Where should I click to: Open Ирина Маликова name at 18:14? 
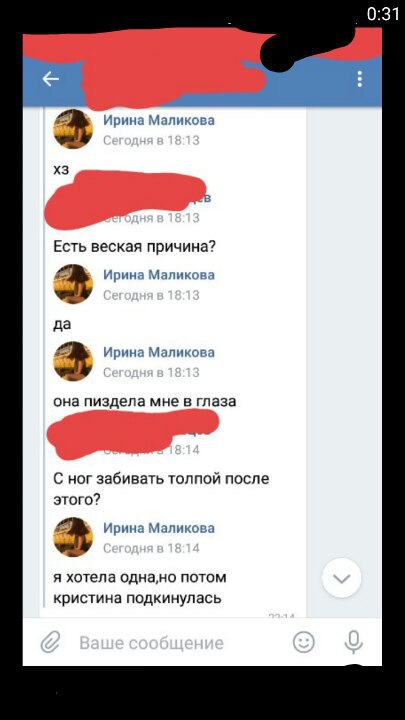(x=159, y=528)
